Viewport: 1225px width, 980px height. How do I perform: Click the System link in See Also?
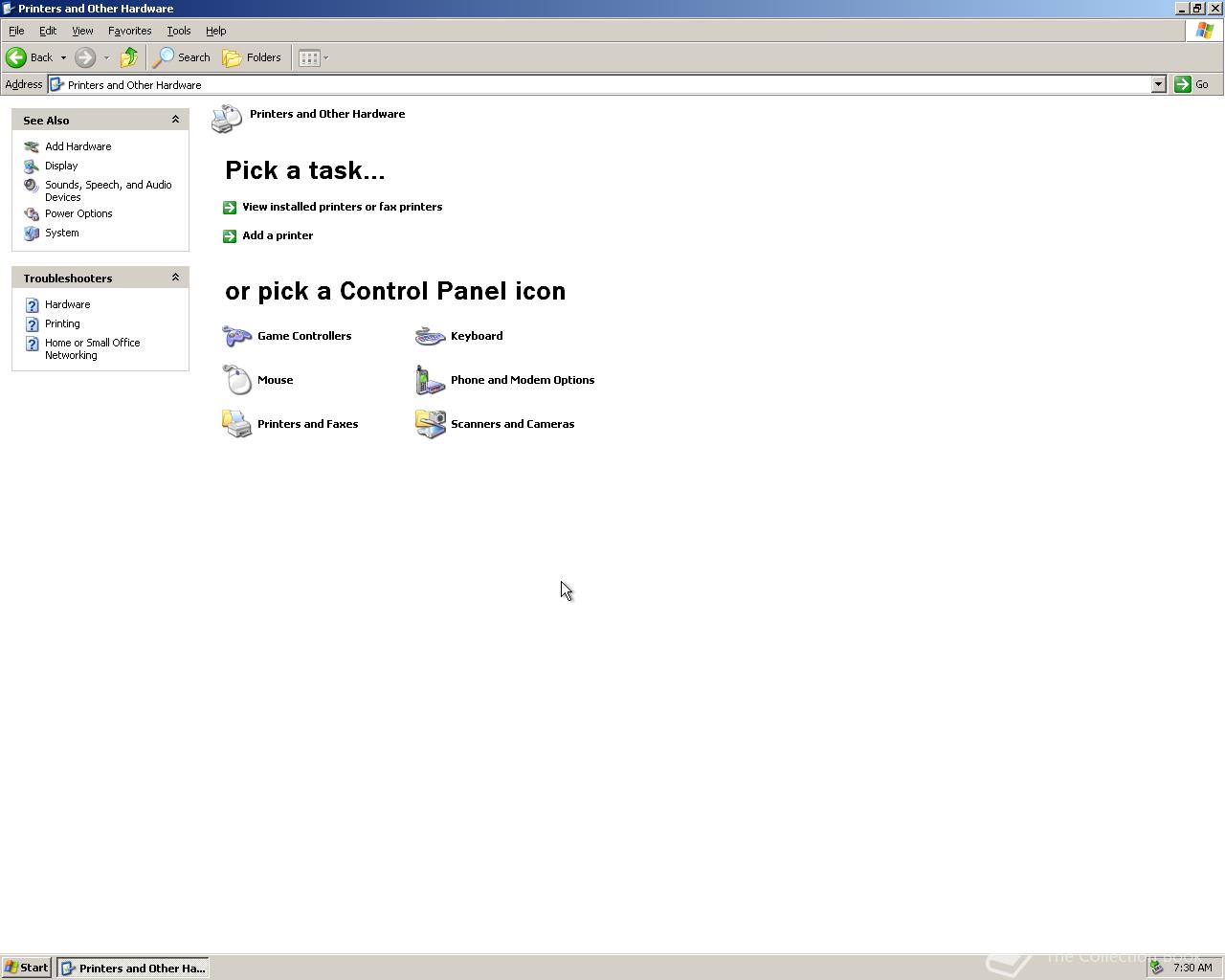point(62,233)
